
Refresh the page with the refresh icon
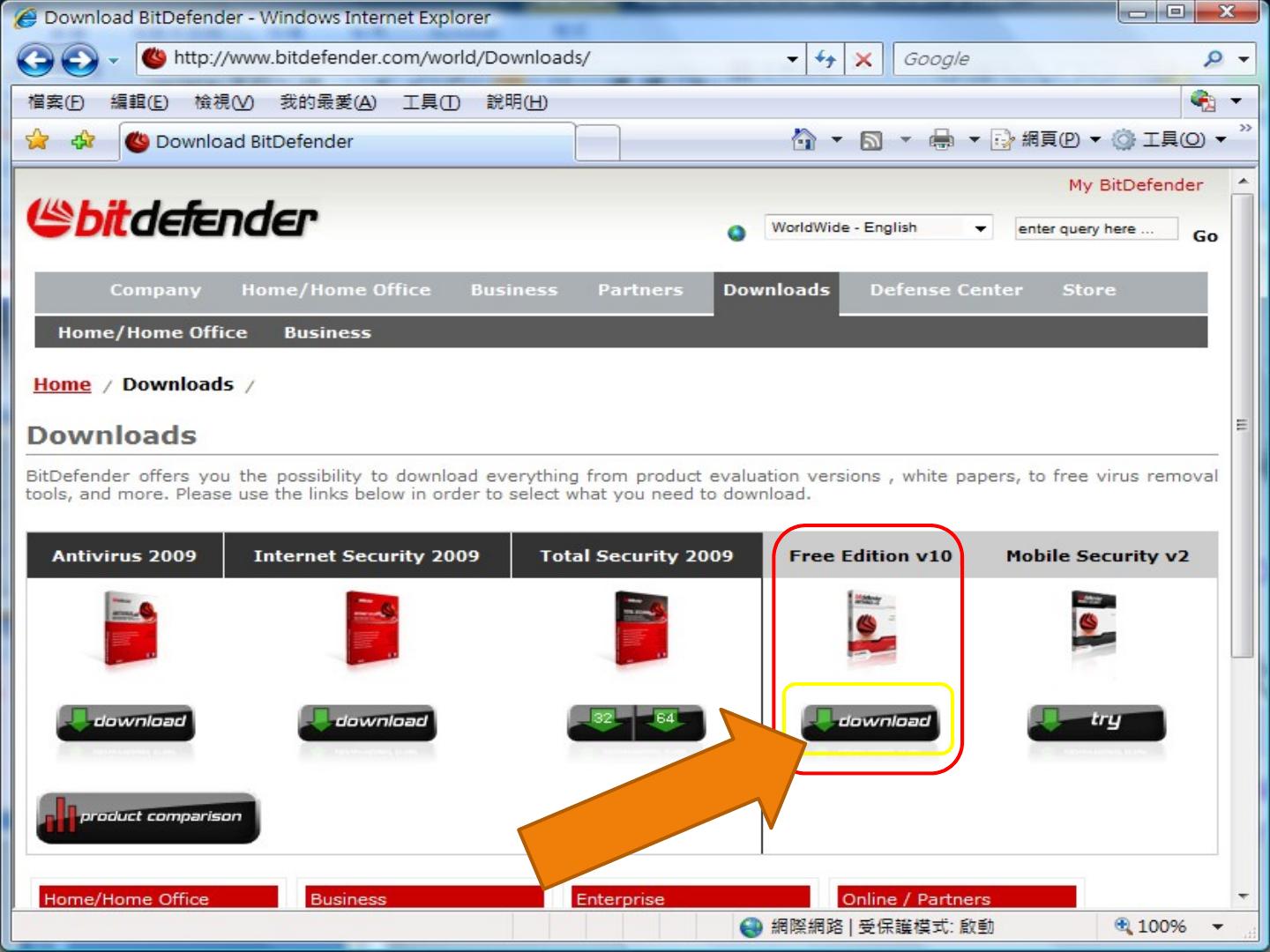click(825, 59)
